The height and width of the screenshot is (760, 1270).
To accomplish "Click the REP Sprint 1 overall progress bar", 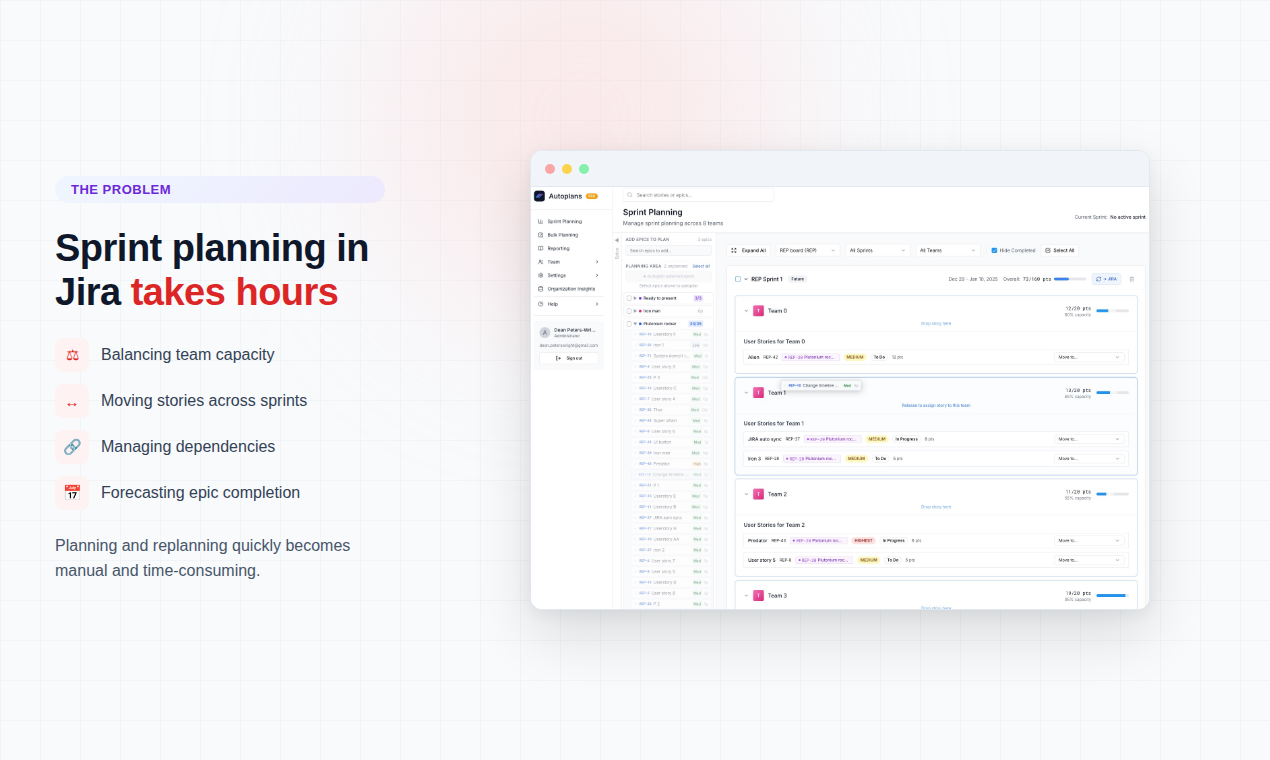I will tap(1070, 279).
